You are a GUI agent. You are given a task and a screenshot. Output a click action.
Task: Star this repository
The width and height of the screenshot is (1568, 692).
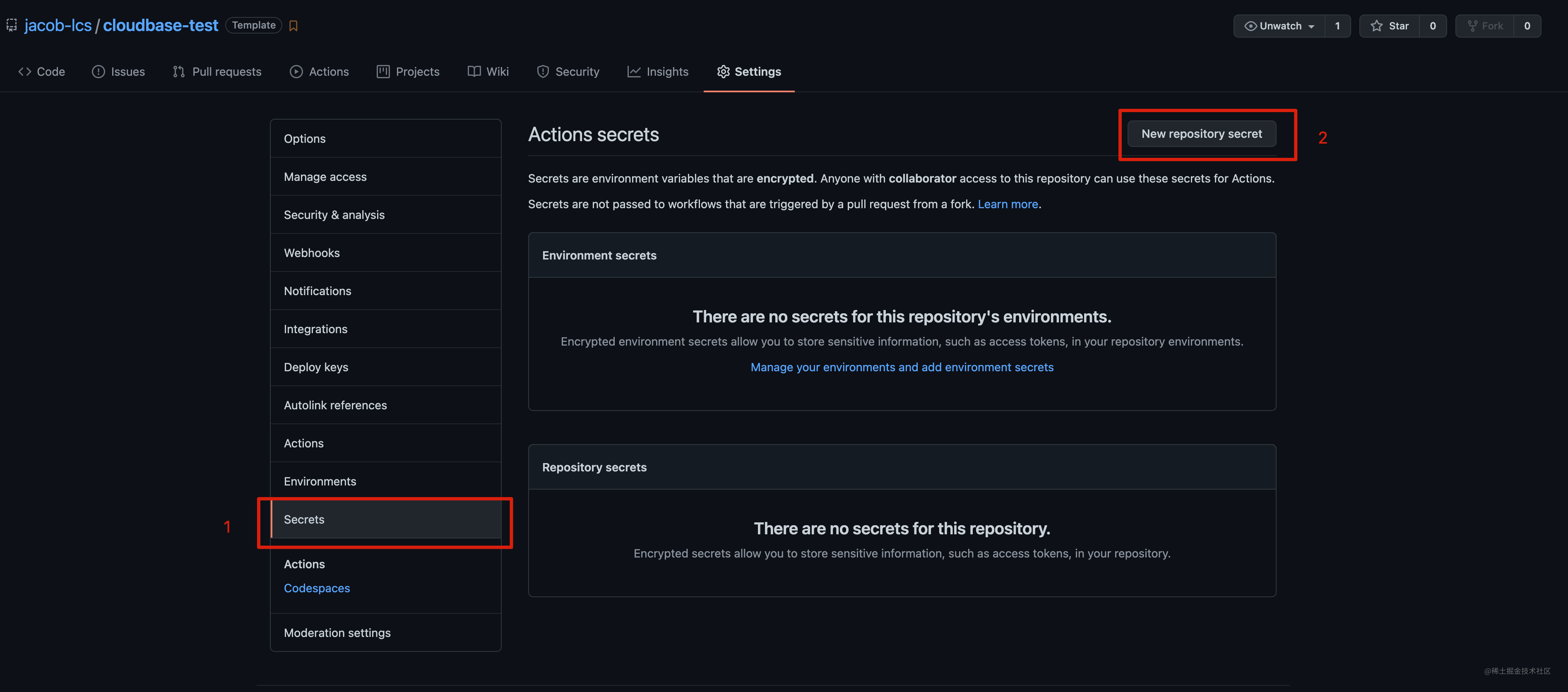1390,26
